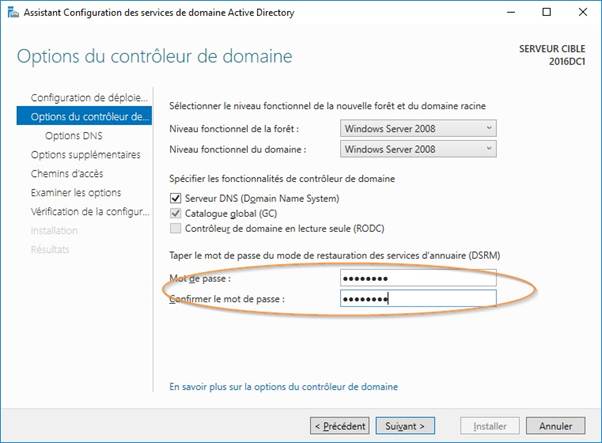Click the disabled Installer button
The width and height of the screenshot is (602, 443).
pyautogui.click(x=490, y=426)
